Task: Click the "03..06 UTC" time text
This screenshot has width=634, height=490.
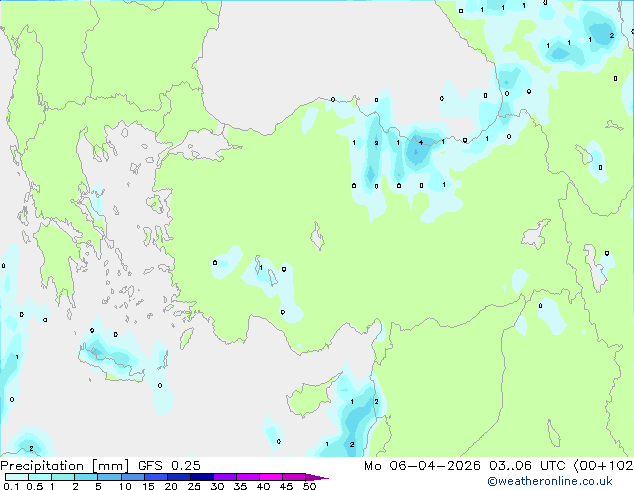Action: tap(526, 466)
